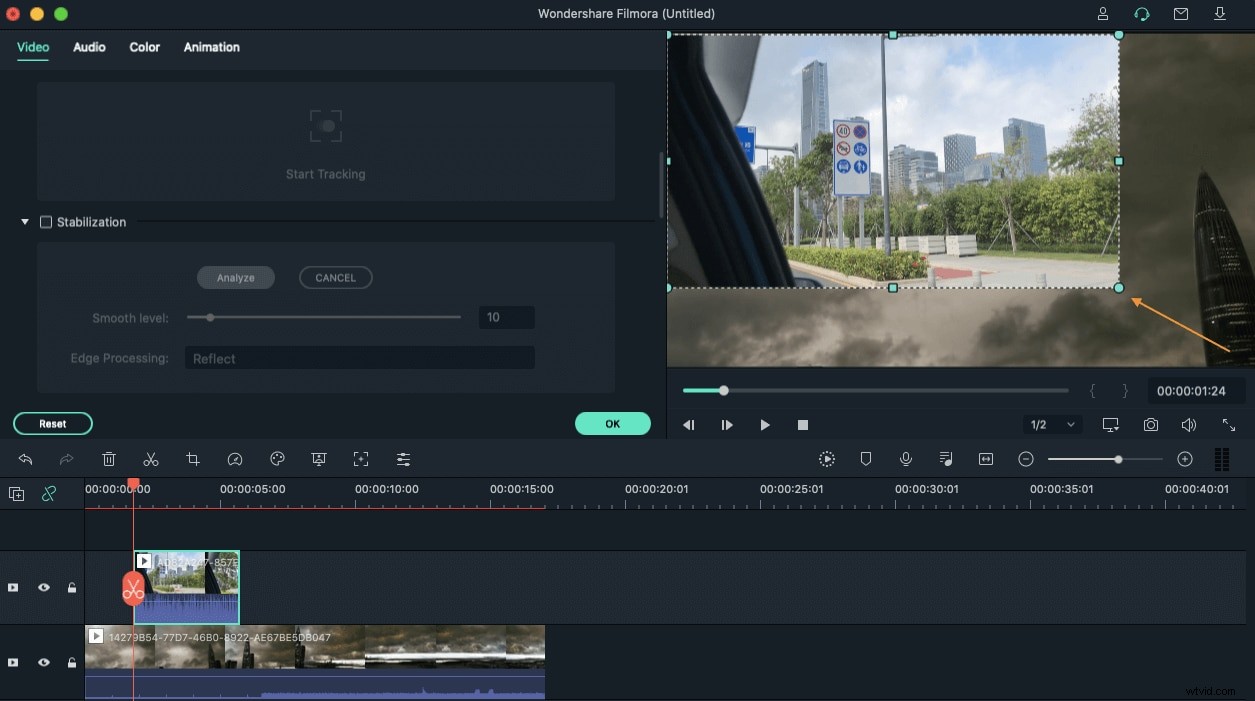Click the Record Voiceover microphone icon
Viewport: 1255px width, 701px height.
click(905, 459)
